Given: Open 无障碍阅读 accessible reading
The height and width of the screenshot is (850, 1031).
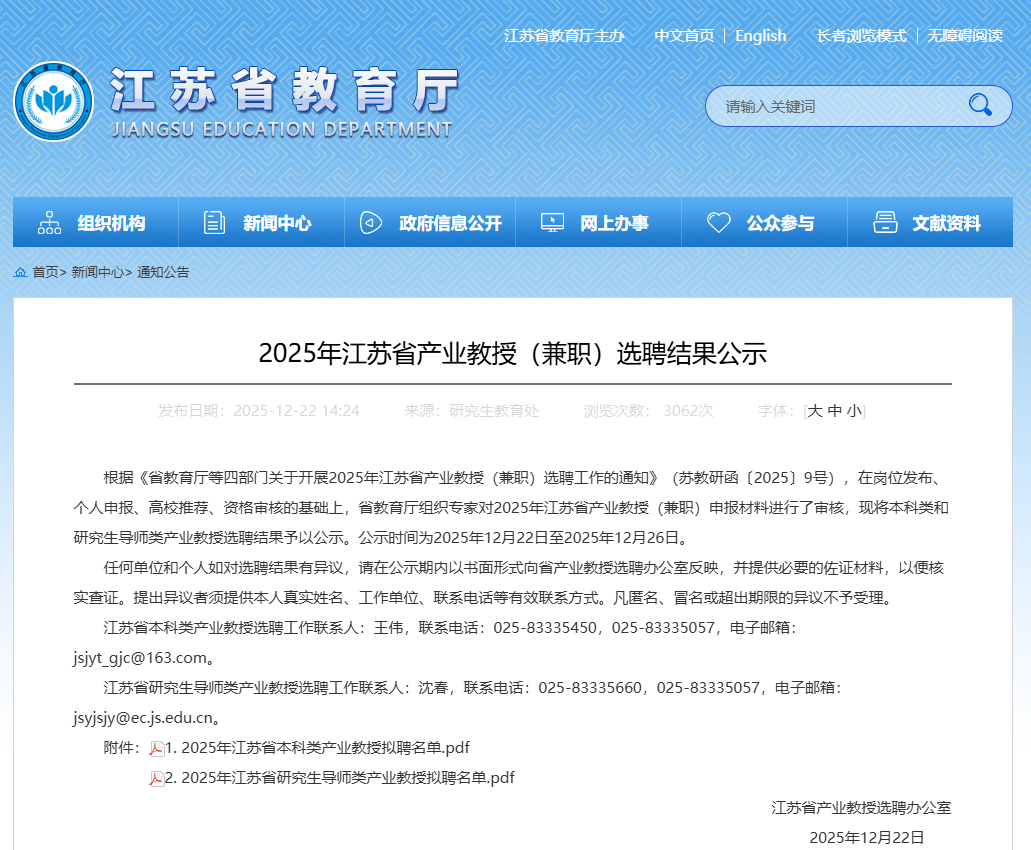Looking at the screenshot, I should coord(963,36).
